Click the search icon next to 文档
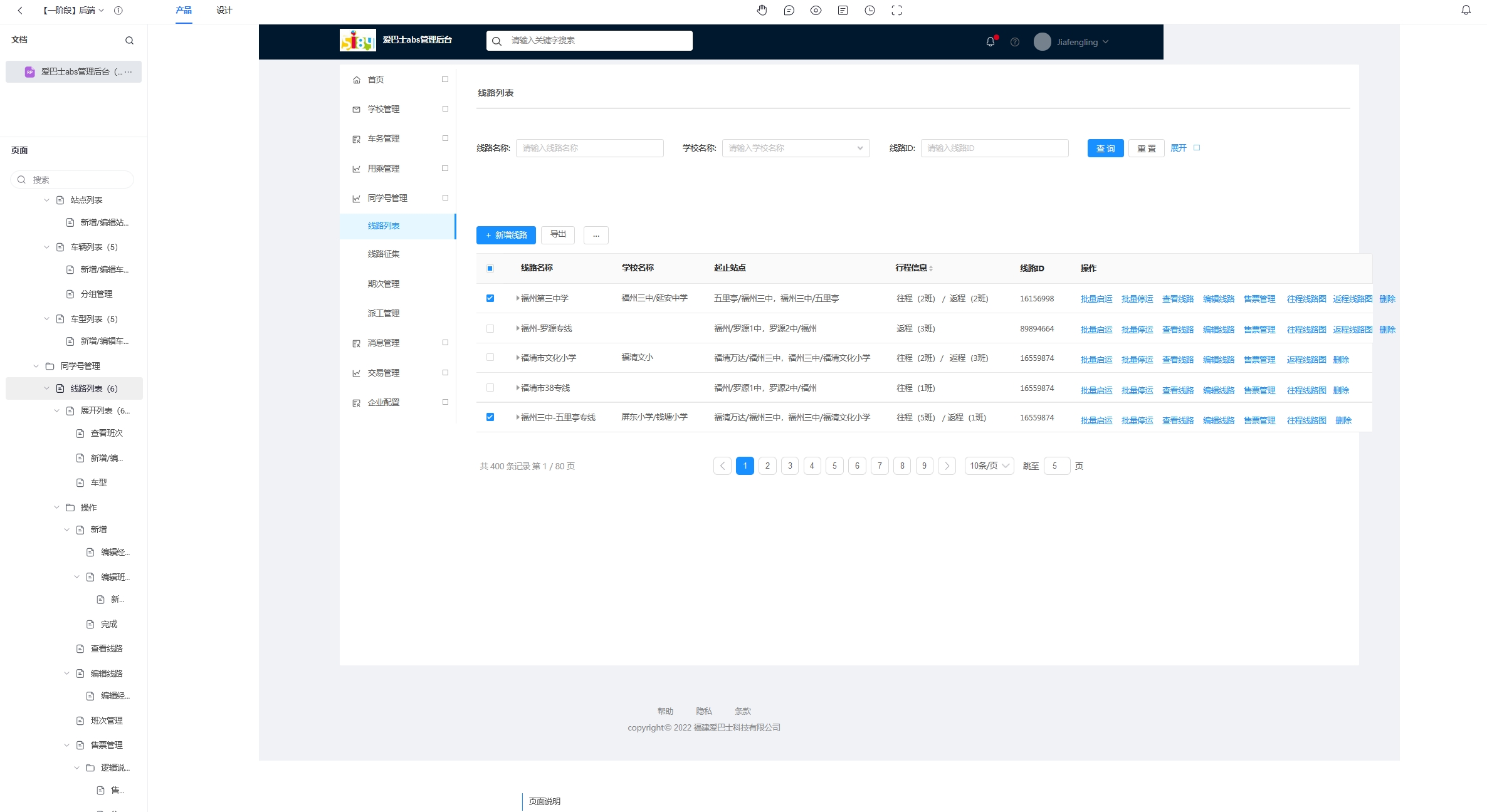This screenshot has height=812, width=1487. click(x=129, y=40)
